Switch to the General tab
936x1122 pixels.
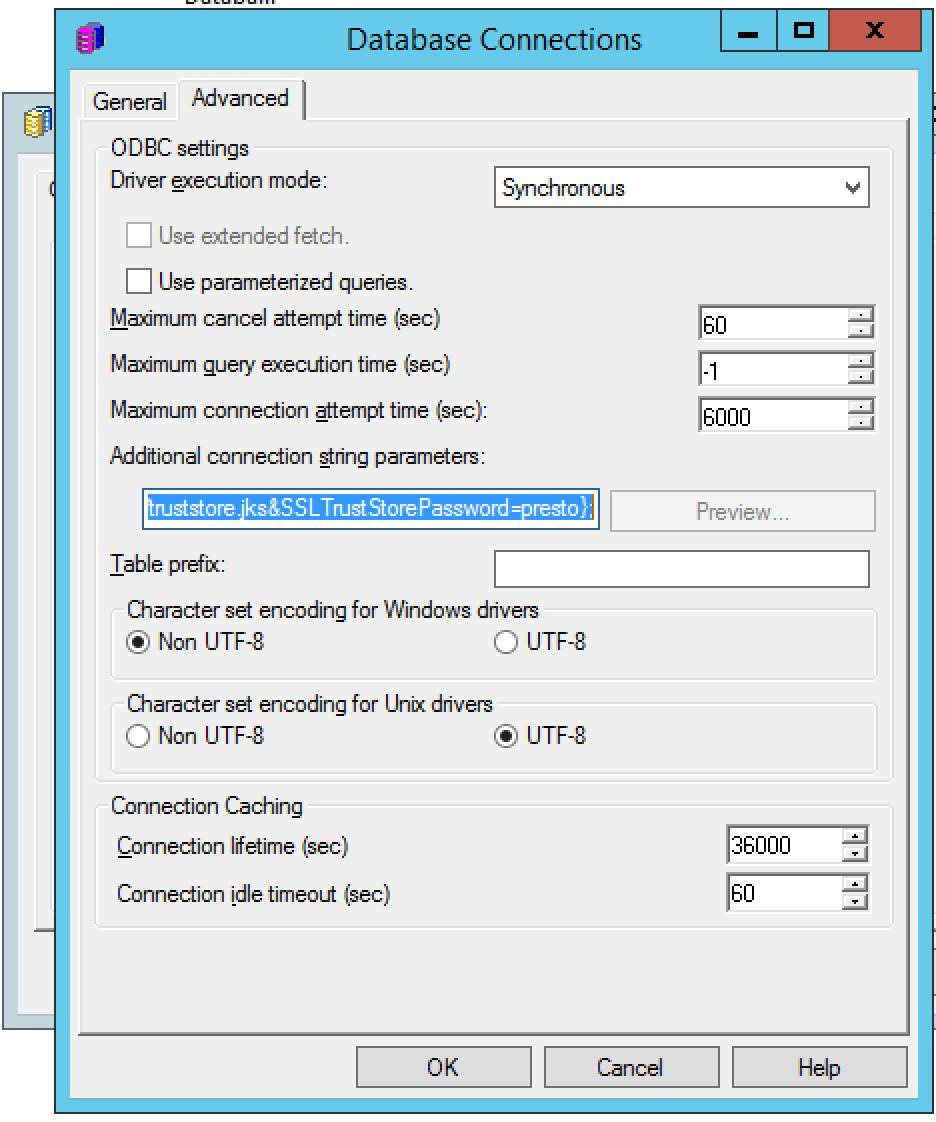[129, 102]
